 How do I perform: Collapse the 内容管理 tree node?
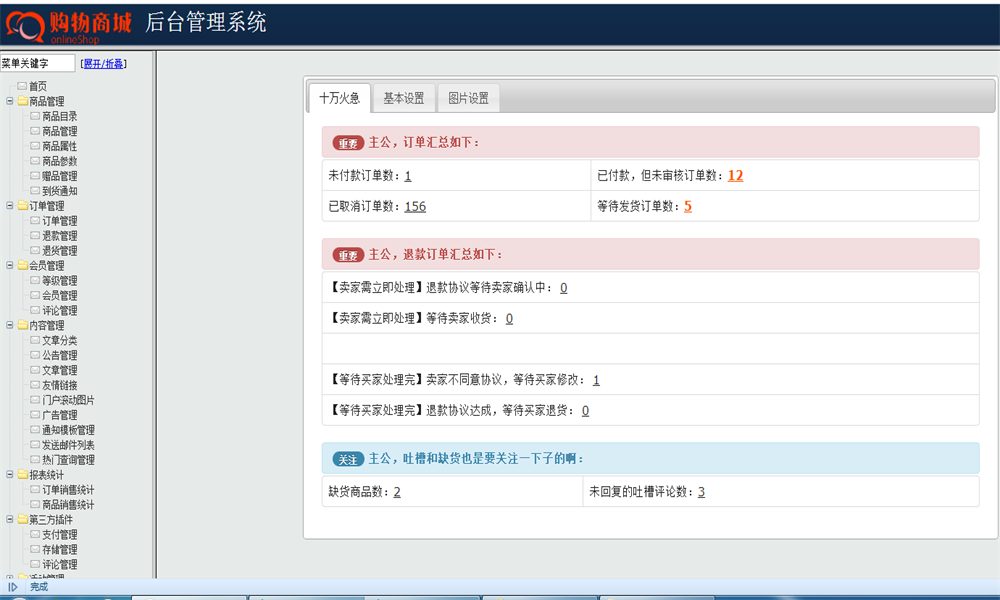pos(10,325)
